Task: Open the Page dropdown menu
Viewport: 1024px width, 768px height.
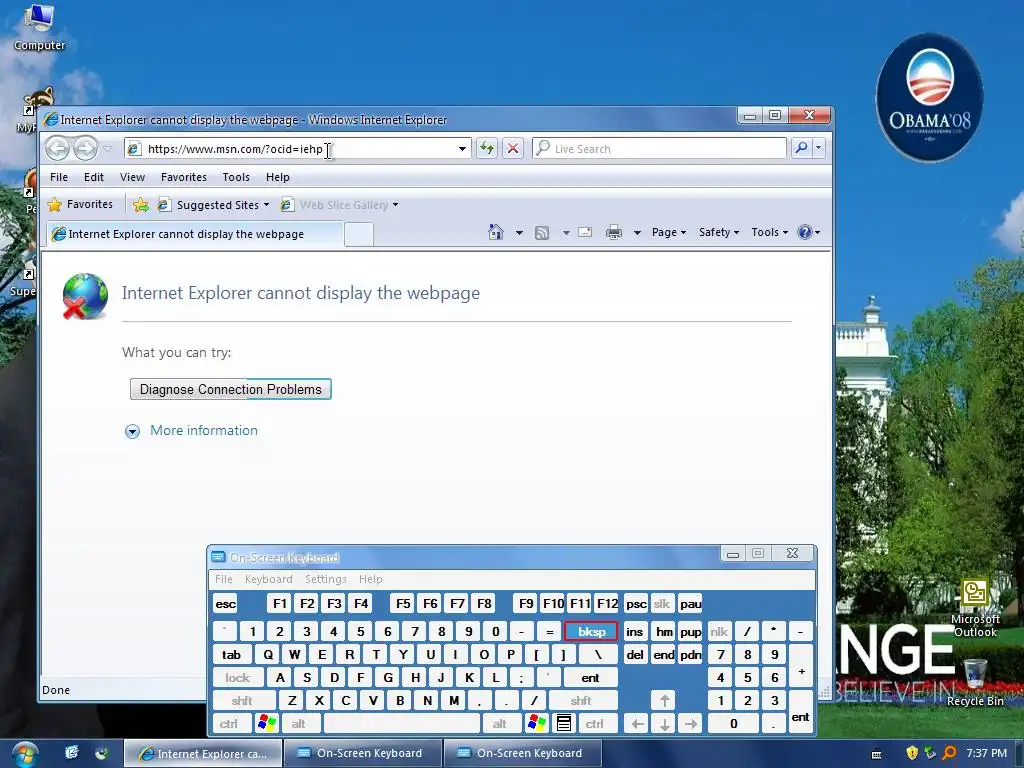Action: tap(669, 232)
